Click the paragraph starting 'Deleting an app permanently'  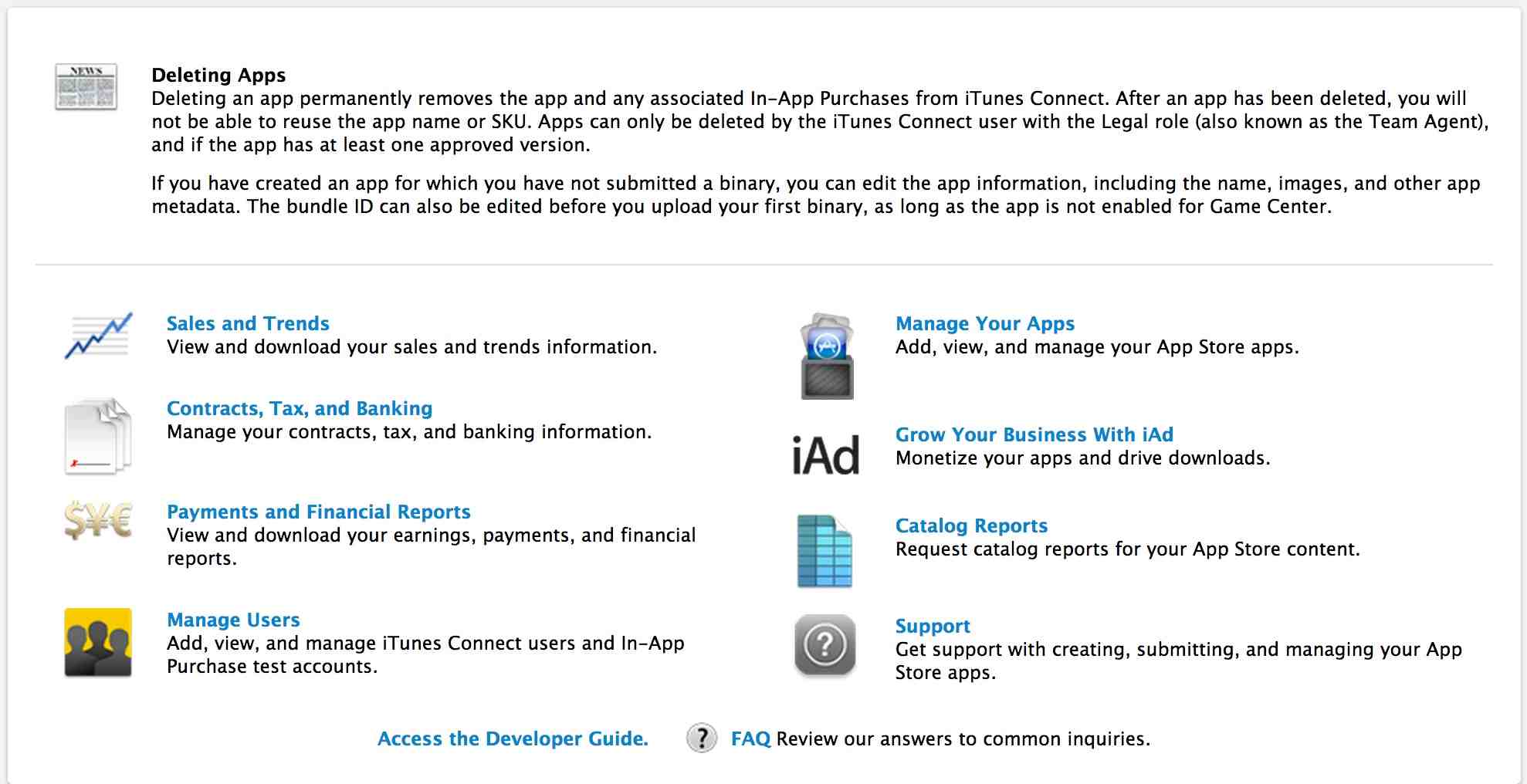pos(820,121)
